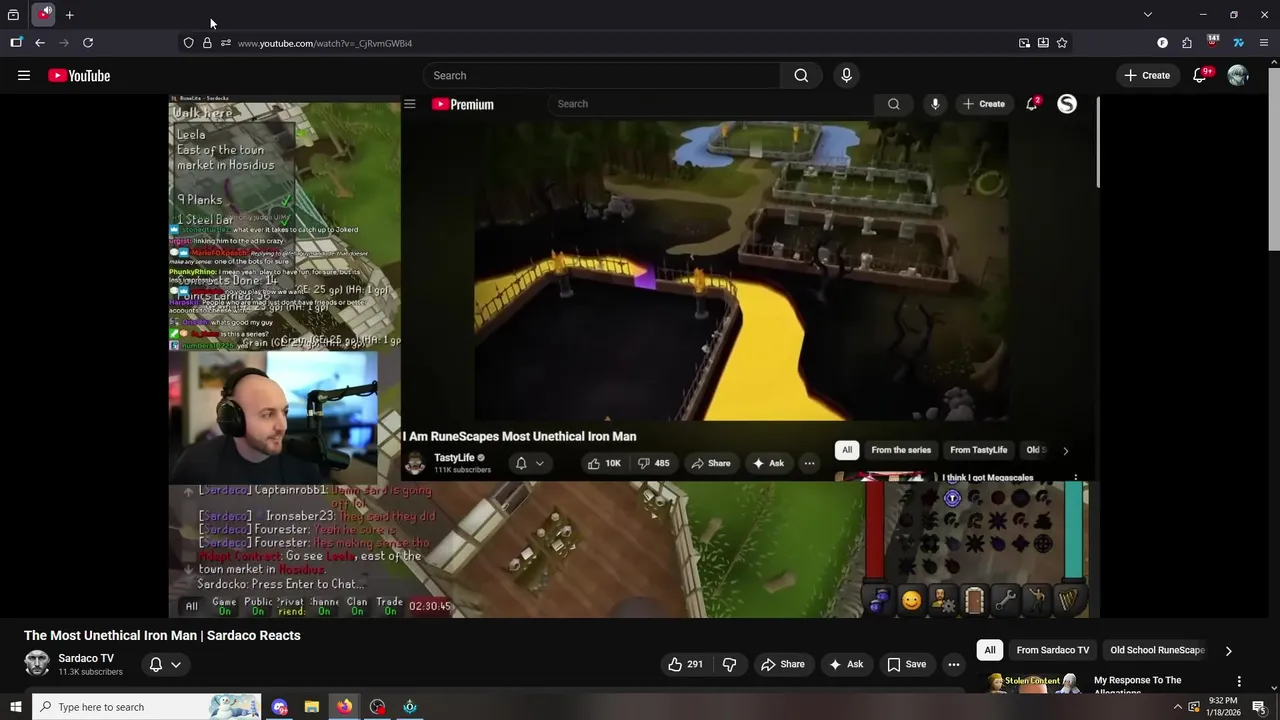Viewport: 1280px width, 720px height.
Task: Open the Firefox application menu
Action: 1264,43
